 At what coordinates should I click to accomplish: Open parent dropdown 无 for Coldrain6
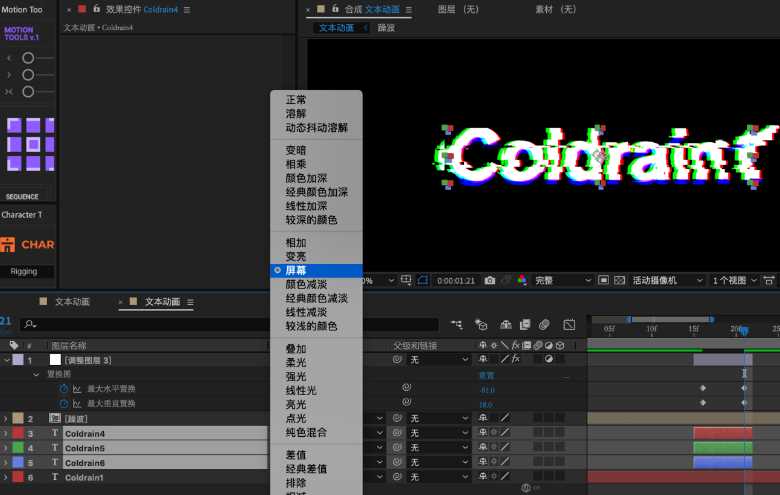coord(439,462)
